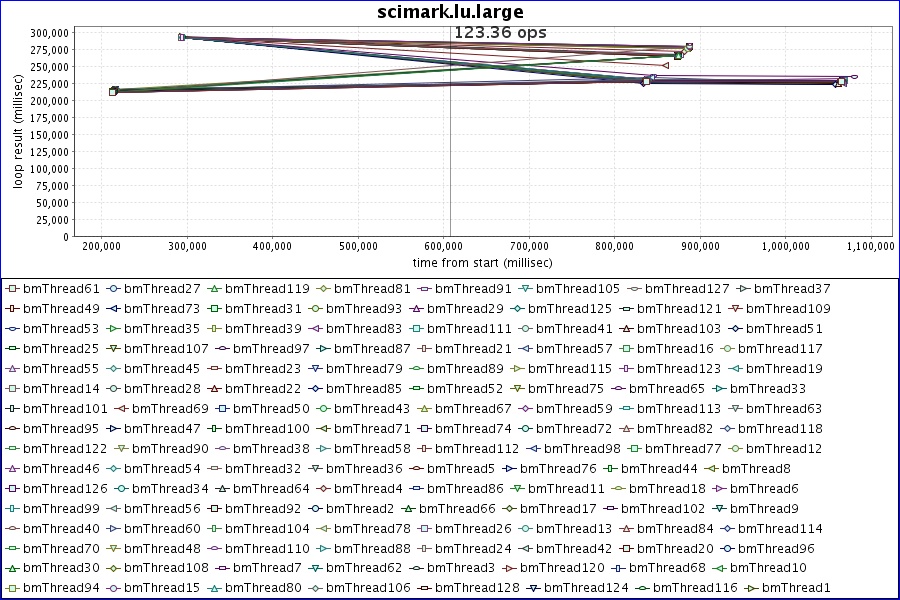Click the bmThread16 legend square marker
Image resolution: width=900 pixels, height=600 pixels.
coord(626,348)
